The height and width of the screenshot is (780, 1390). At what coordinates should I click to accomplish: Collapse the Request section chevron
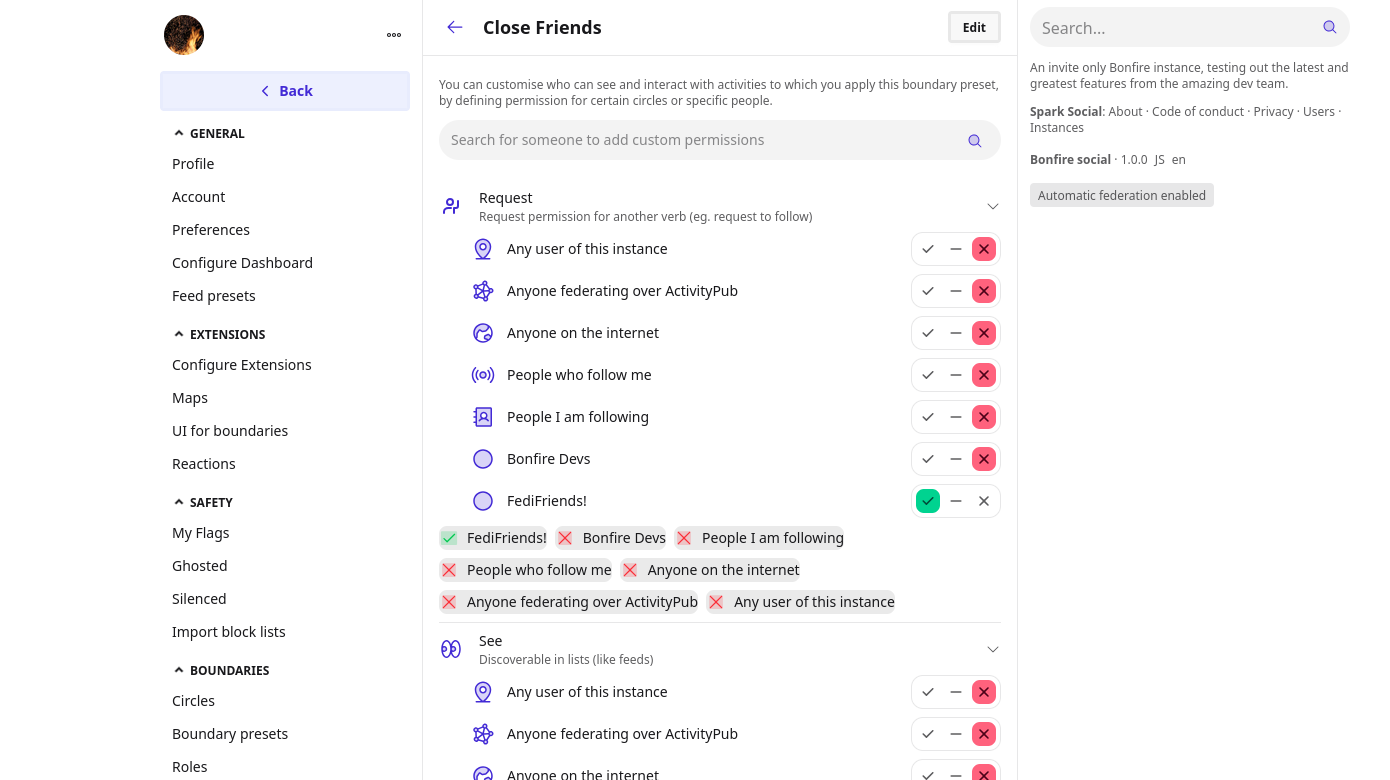[x=993, y=206]
